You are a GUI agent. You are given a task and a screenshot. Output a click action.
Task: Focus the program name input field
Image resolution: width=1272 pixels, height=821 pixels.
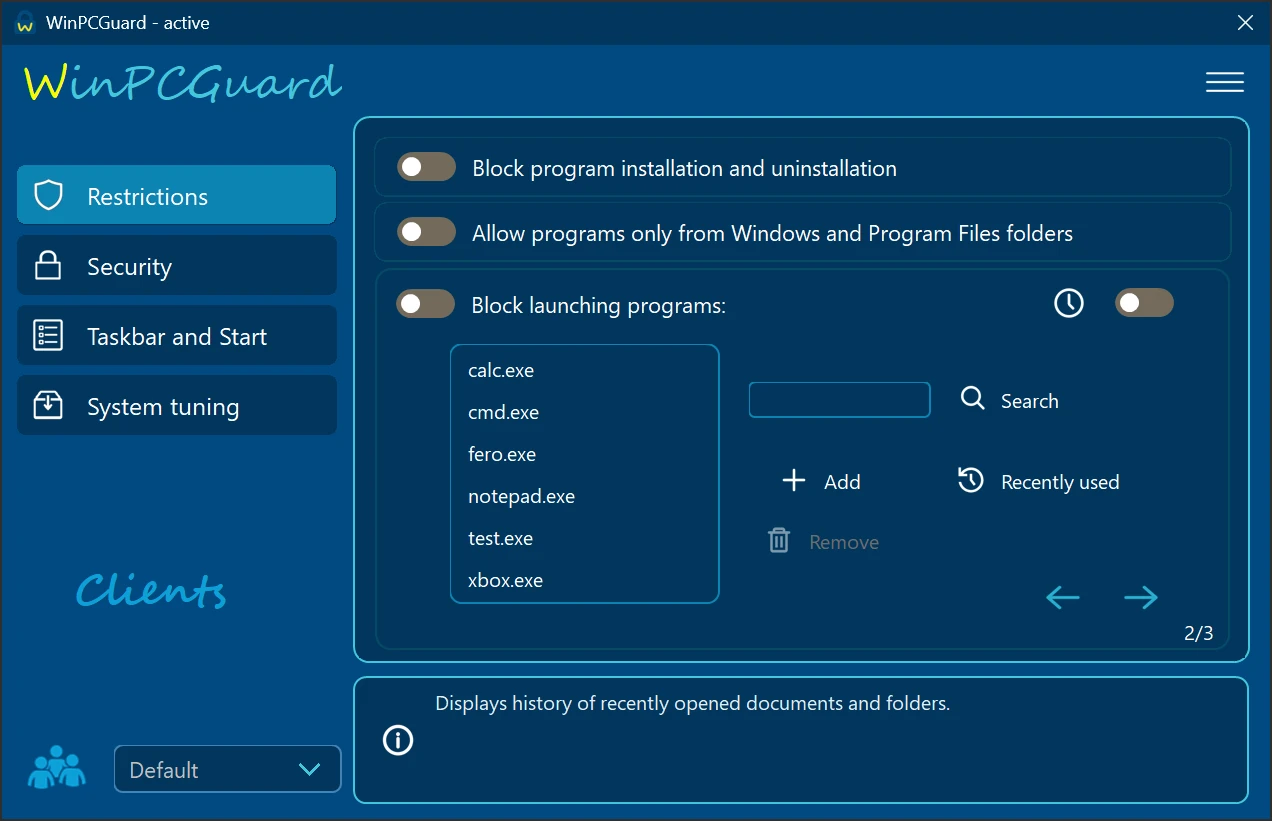coord(839,399)
